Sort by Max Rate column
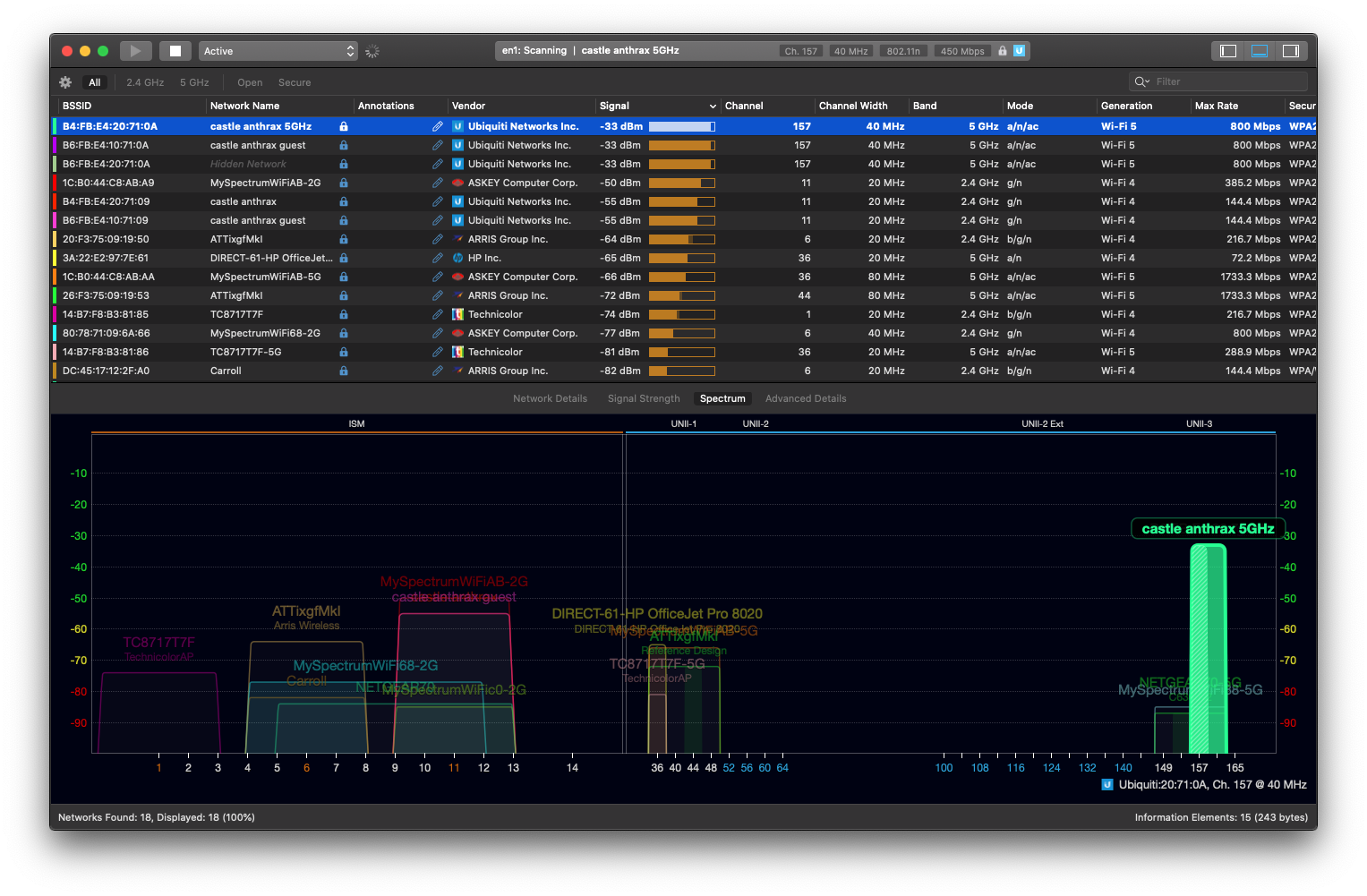This screenshot has height=896, width=1367. [x=1237, y=106]
